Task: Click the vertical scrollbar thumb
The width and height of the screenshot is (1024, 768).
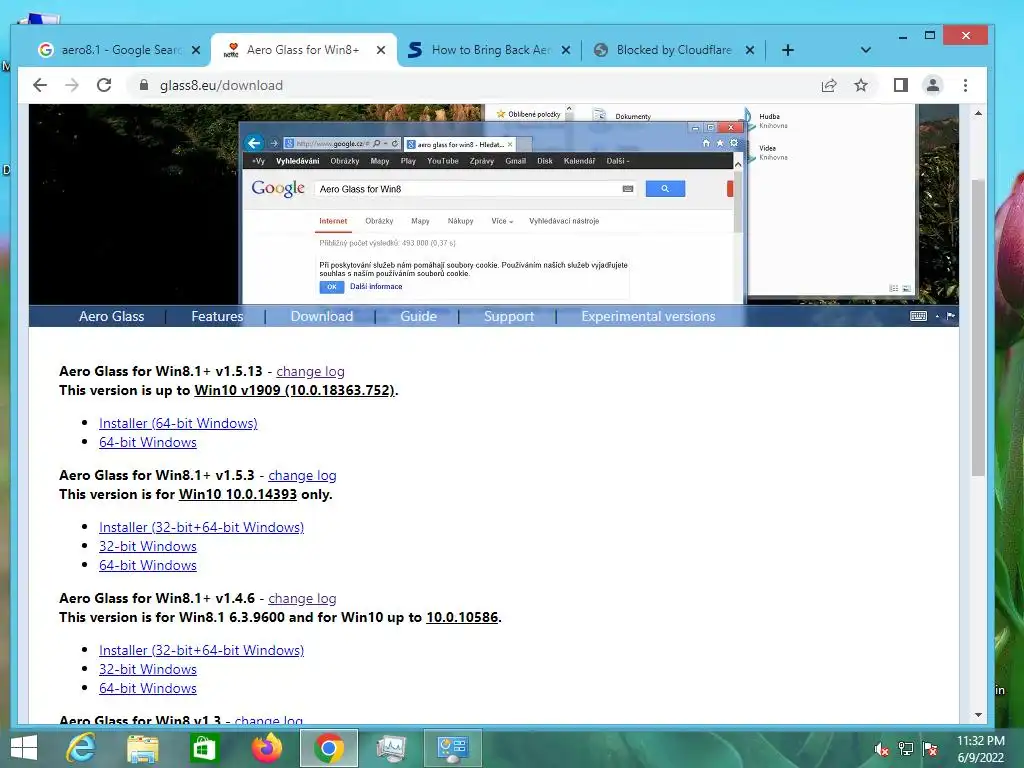Action: pos(978,327)
